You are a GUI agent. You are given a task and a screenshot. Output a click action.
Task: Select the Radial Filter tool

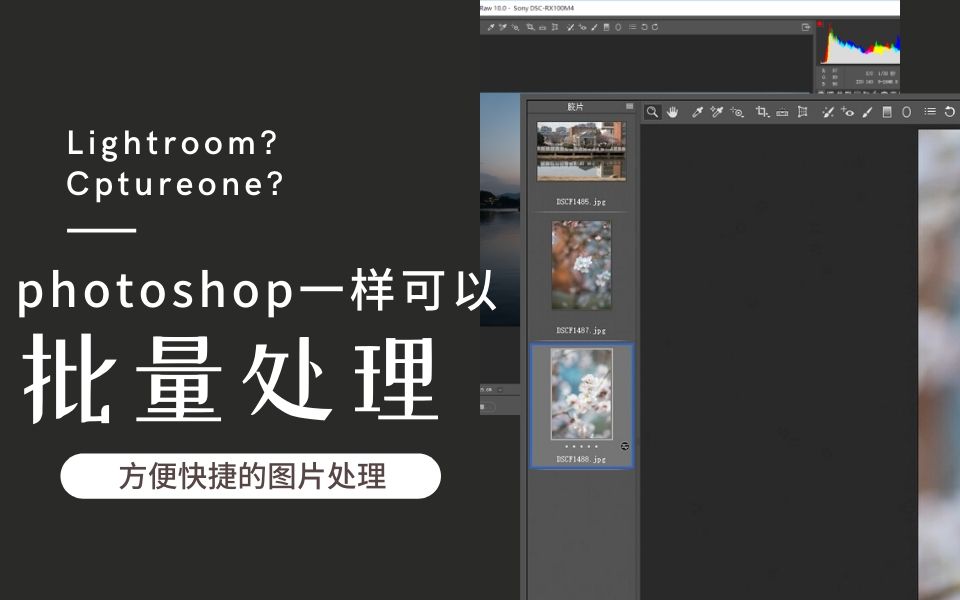coord(907,112)
